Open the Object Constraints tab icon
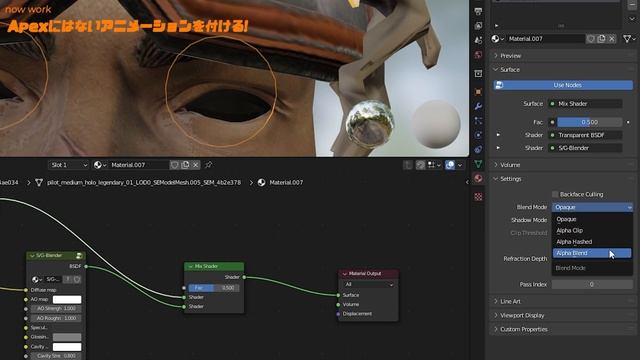This screenshot has height=360, width=640. 478,149
